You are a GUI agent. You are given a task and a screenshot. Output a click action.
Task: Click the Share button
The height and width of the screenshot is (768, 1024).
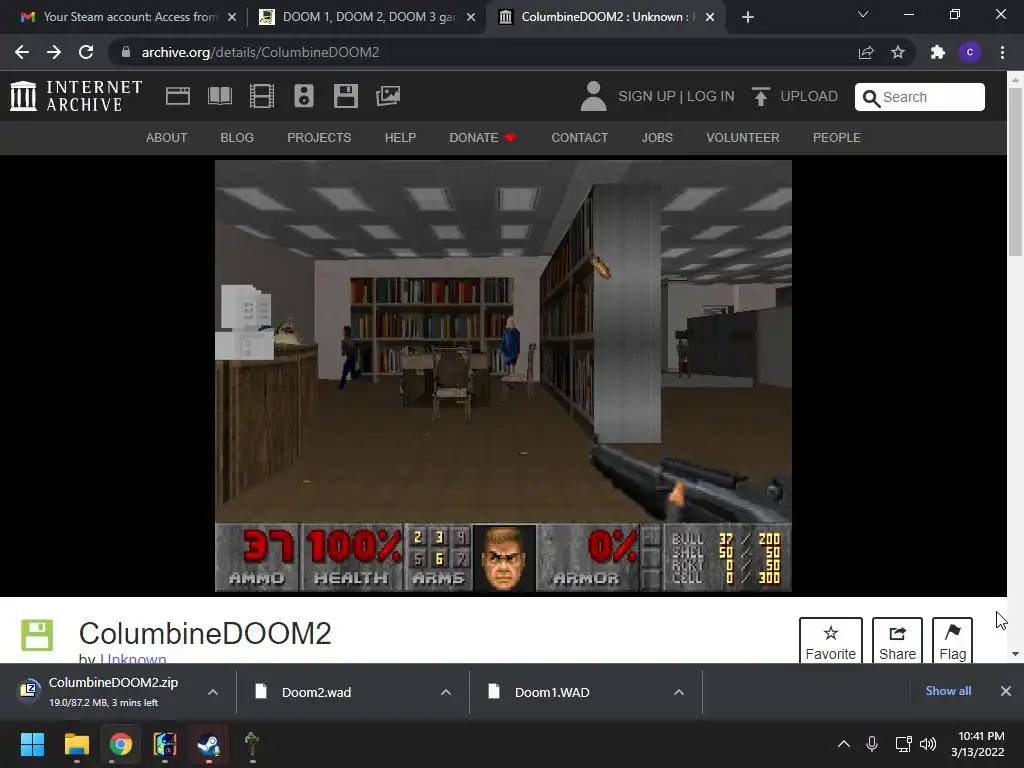897,641
